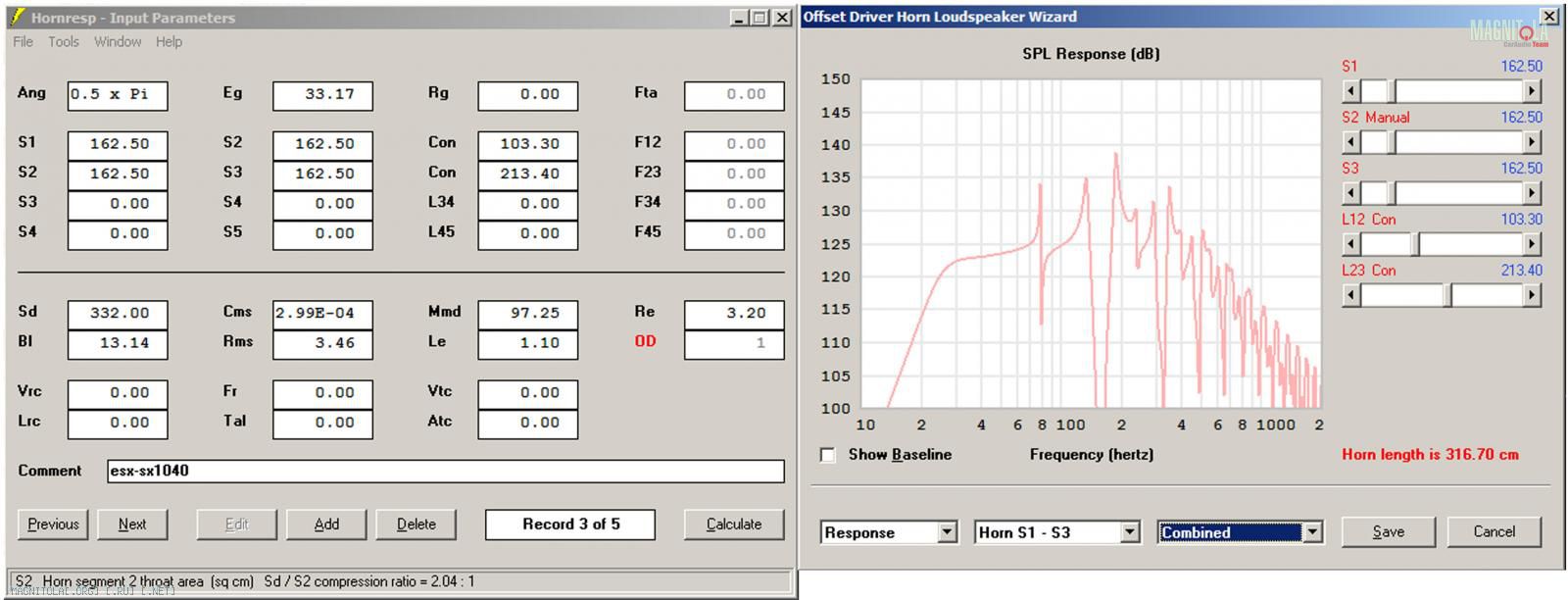Image resolution: width=1568 pixels, height=600 pixels.
Task: Click the L23 Con slider thumb
Action: (1447, 295)
